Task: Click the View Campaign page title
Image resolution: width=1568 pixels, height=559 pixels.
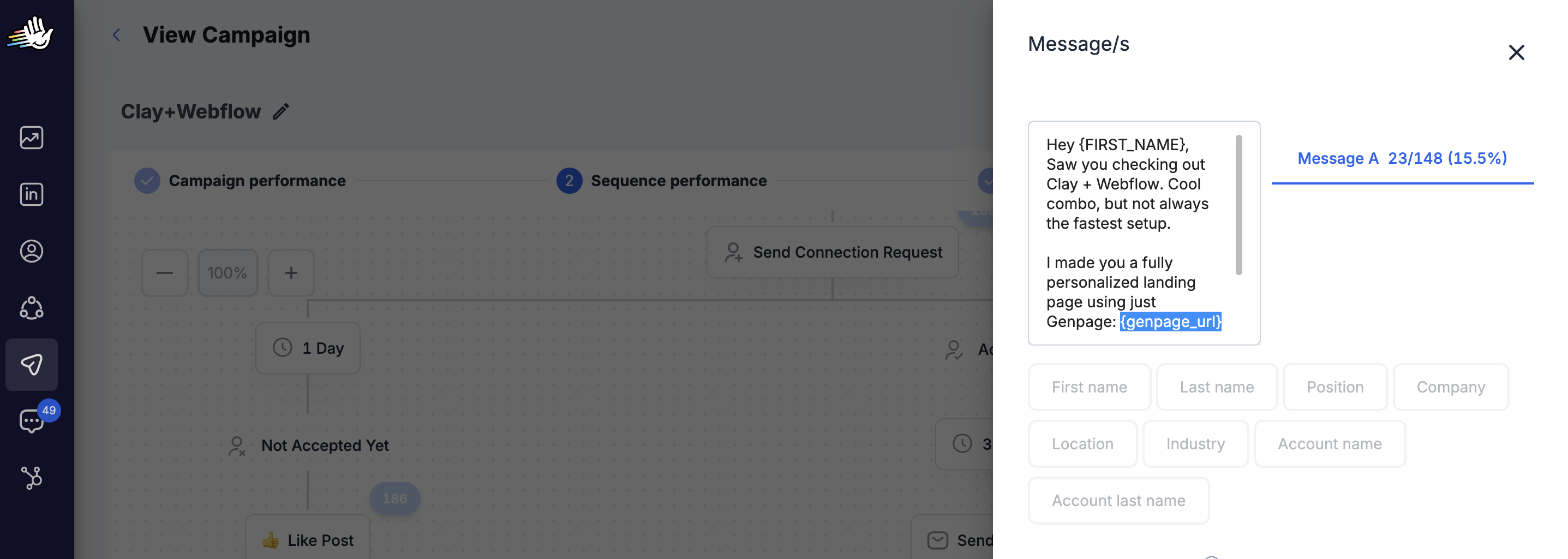Action: tap(226, 35)
